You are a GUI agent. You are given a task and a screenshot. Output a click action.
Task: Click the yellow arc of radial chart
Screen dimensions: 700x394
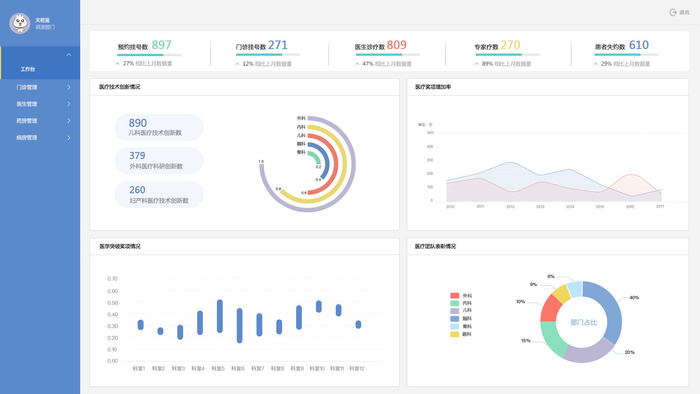pyautogui.click(x=345, y=164)
